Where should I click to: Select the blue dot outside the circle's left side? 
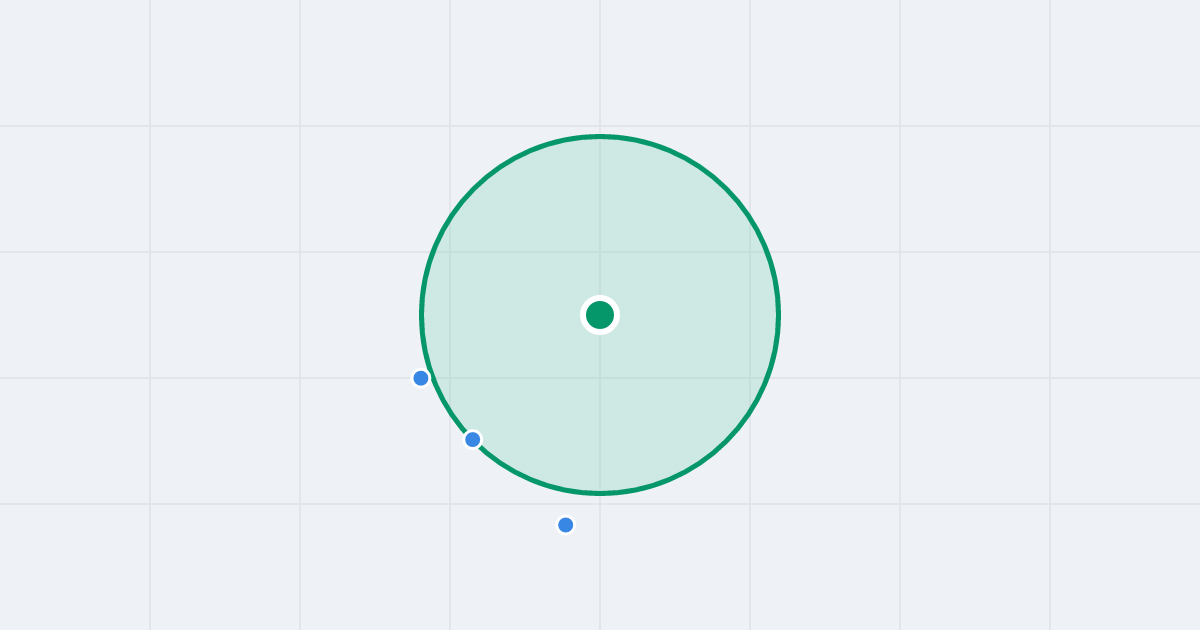[x=421, y=378]
